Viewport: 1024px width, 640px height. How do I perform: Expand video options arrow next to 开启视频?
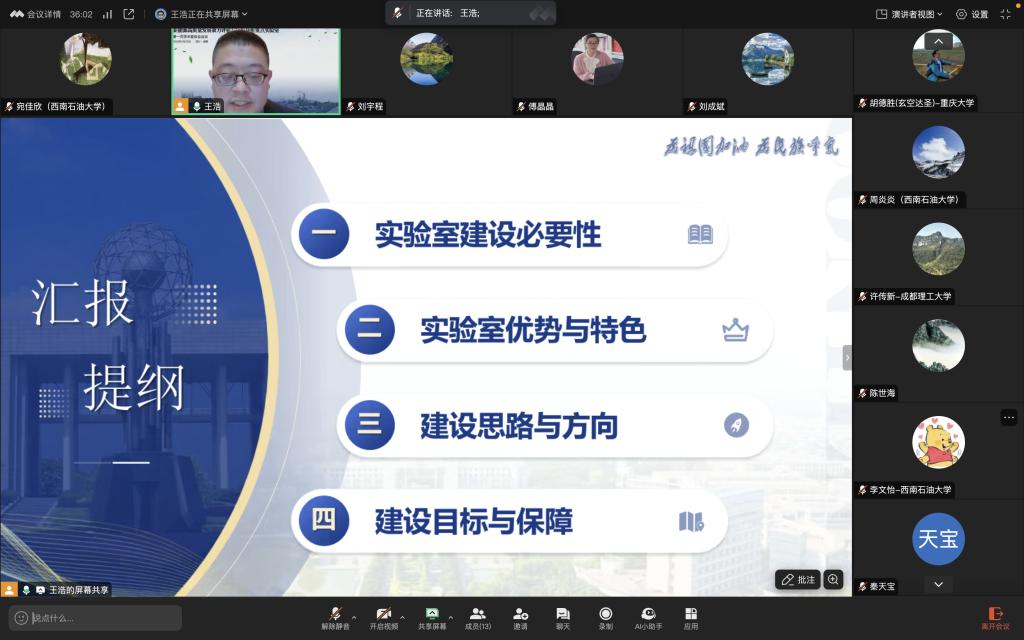point(402,616)
